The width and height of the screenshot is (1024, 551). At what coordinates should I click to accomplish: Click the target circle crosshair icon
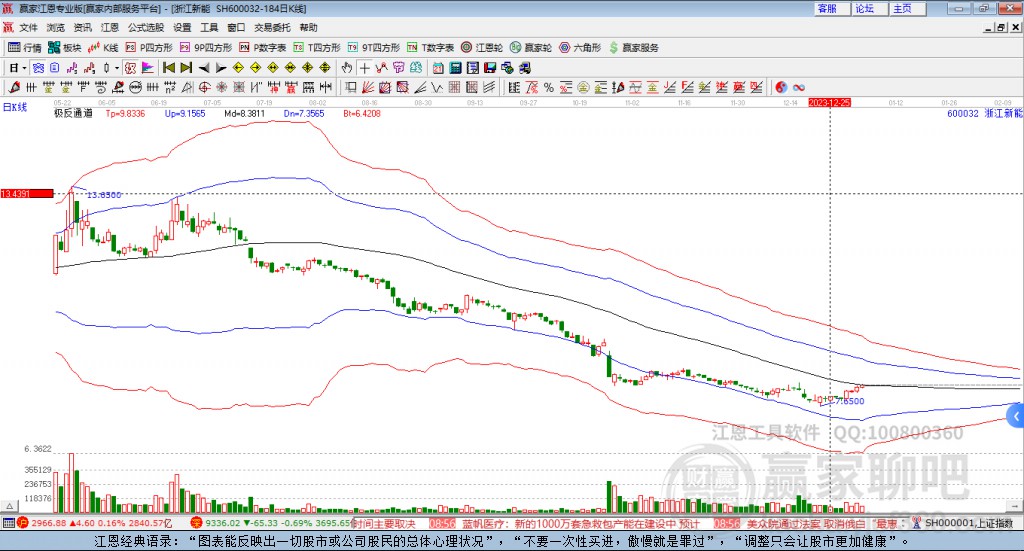[204, 87]
